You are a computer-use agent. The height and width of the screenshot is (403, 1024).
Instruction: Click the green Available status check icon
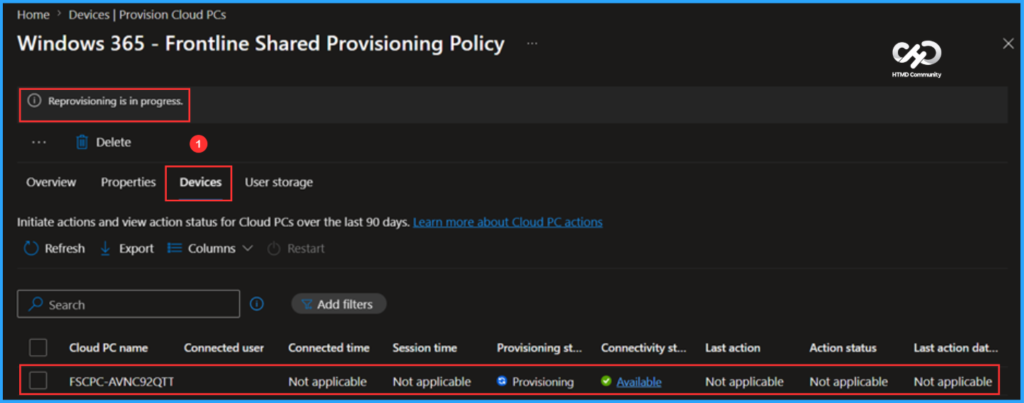606,381
